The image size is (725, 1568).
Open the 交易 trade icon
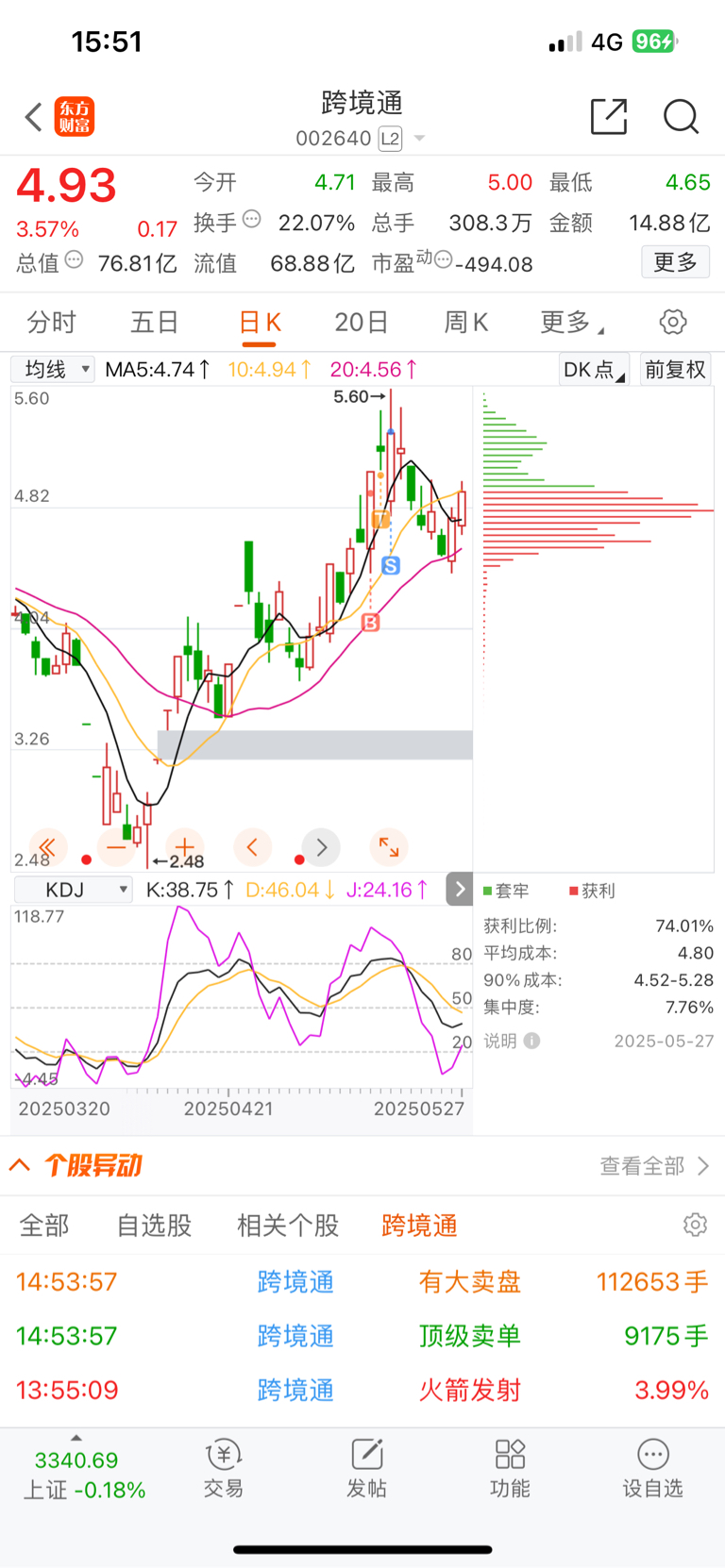(x=224, y=1469)
